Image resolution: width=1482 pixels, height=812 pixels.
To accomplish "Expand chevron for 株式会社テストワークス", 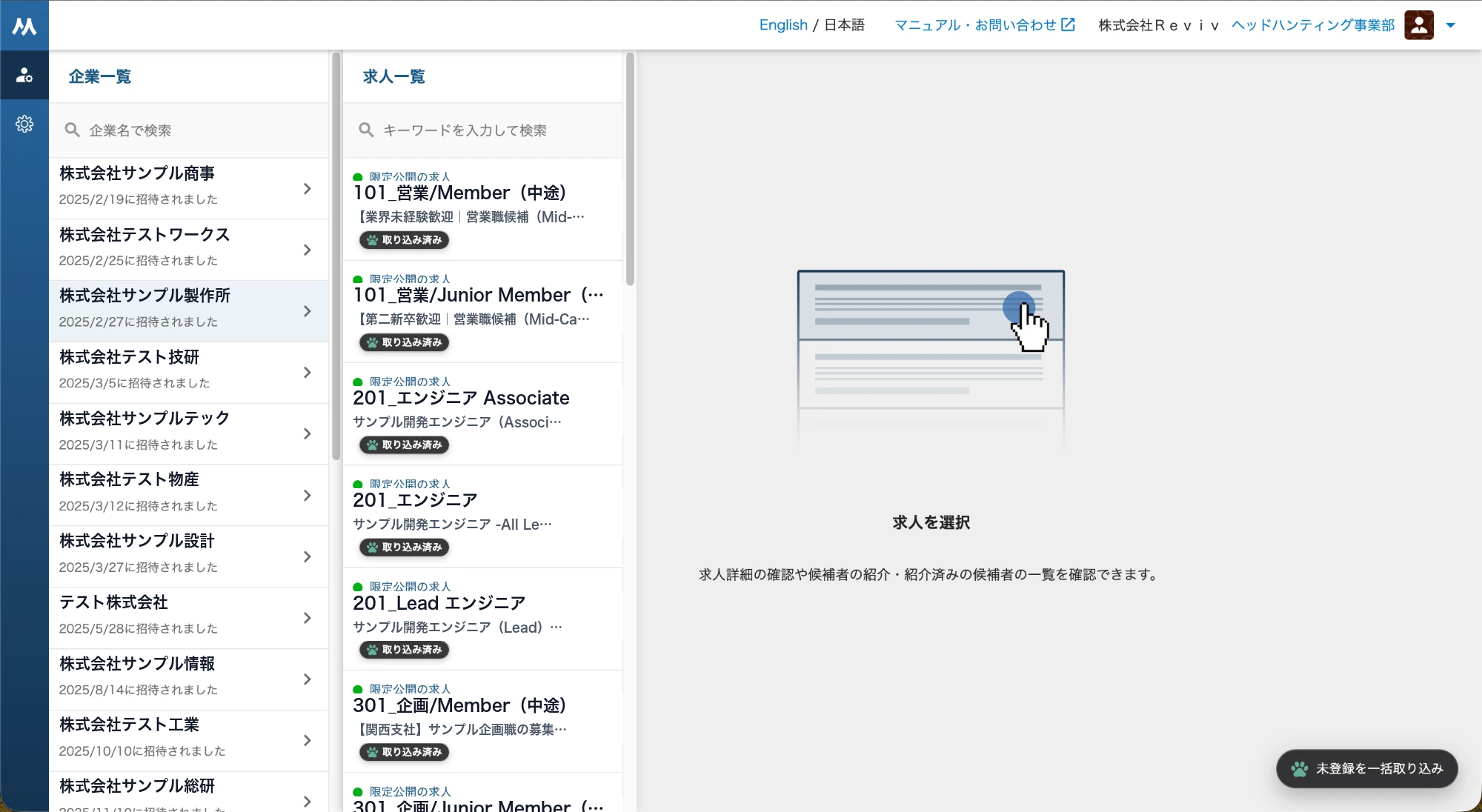I will tap(308, 250).
